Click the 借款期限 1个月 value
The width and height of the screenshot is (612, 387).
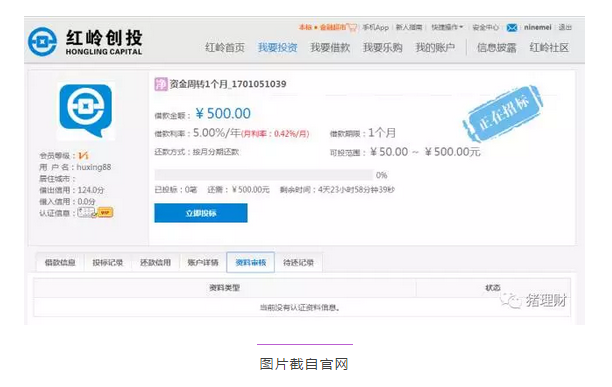(382, 133)
